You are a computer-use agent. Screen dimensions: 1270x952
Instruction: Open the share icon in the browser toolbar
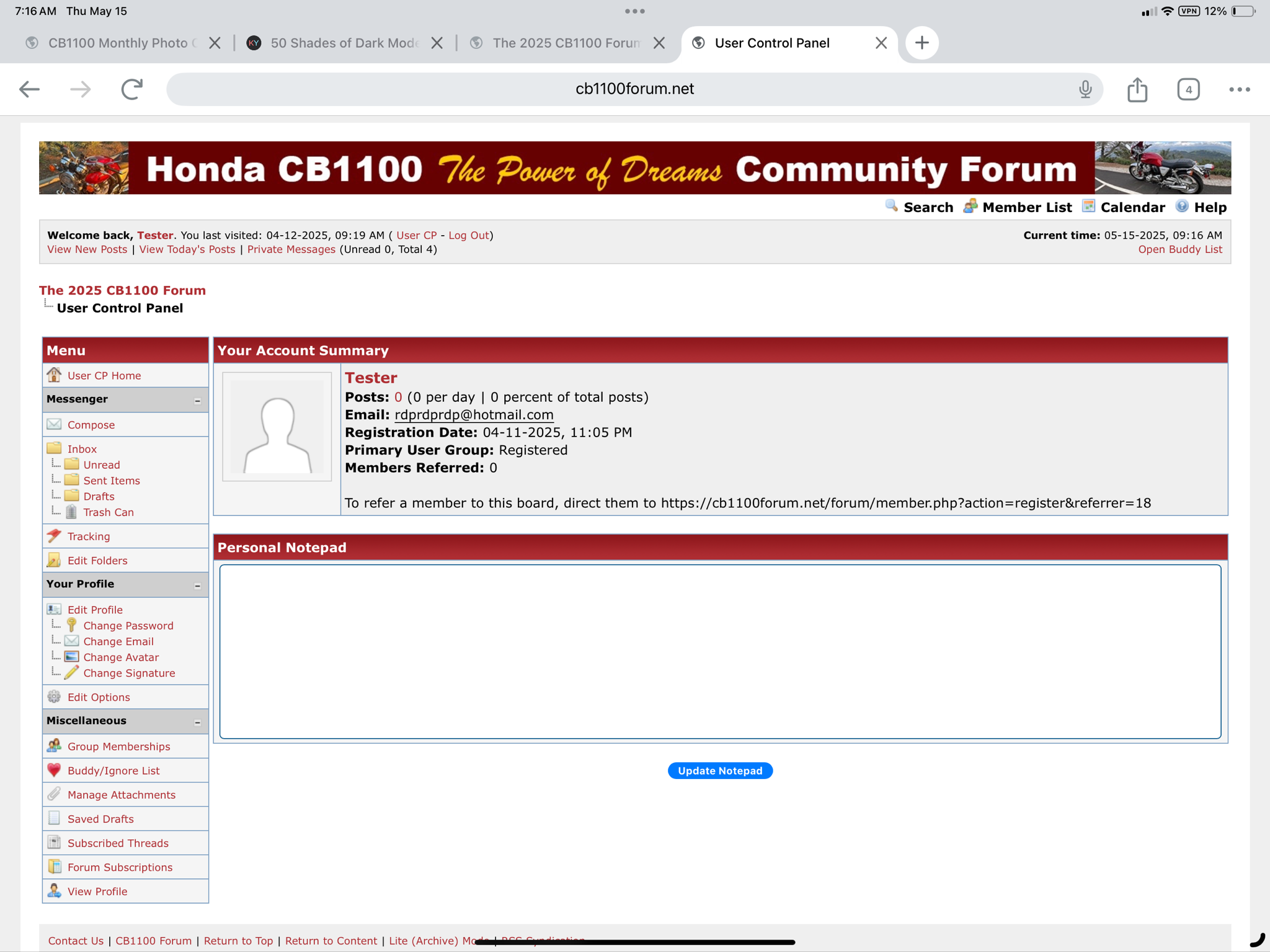coord(1137,89)
